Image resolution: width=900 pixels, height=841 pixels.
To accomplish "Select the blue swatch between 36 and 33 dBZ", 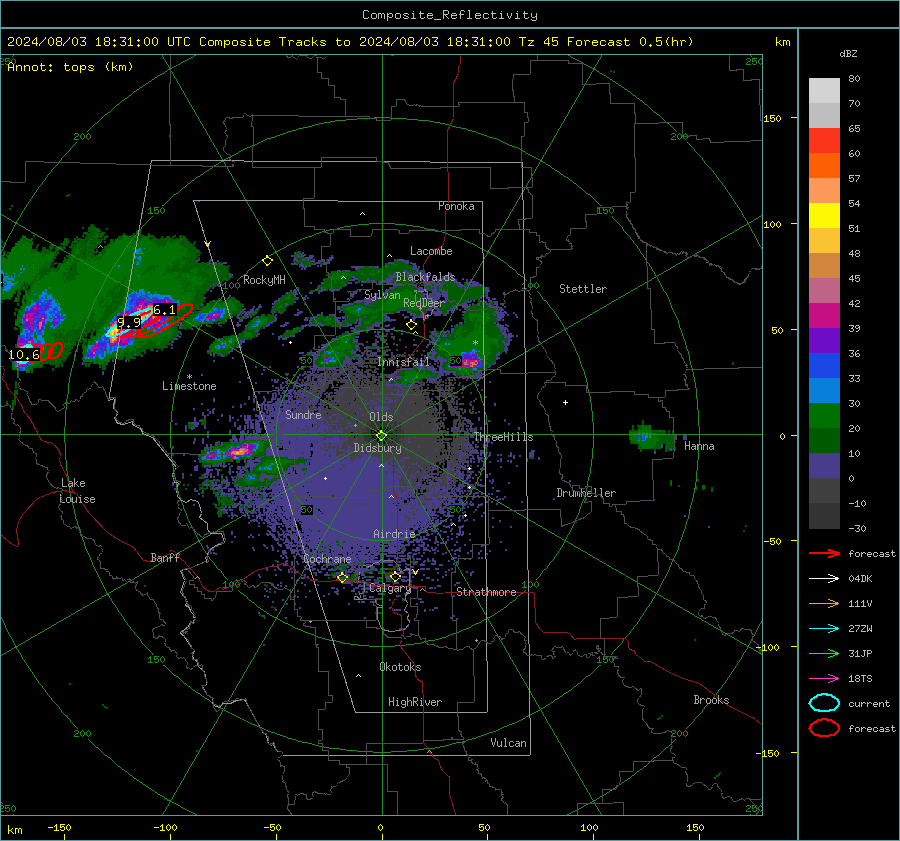I will coord(824,366).
